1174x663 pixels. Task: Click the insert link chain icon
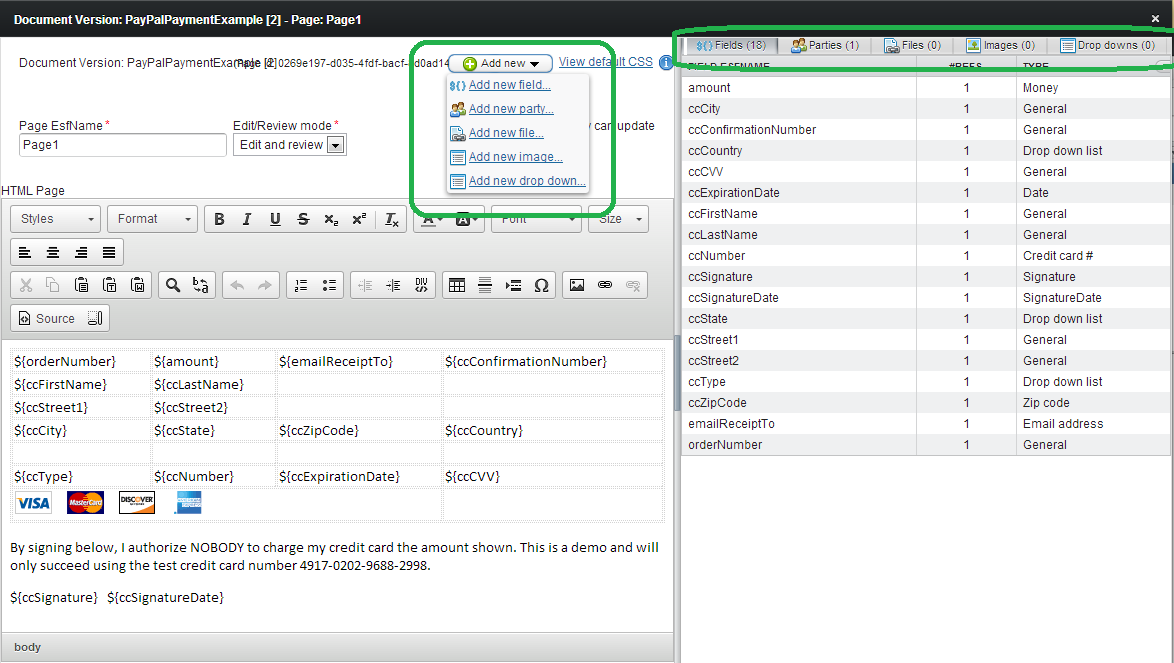click(x=605, y=285)
